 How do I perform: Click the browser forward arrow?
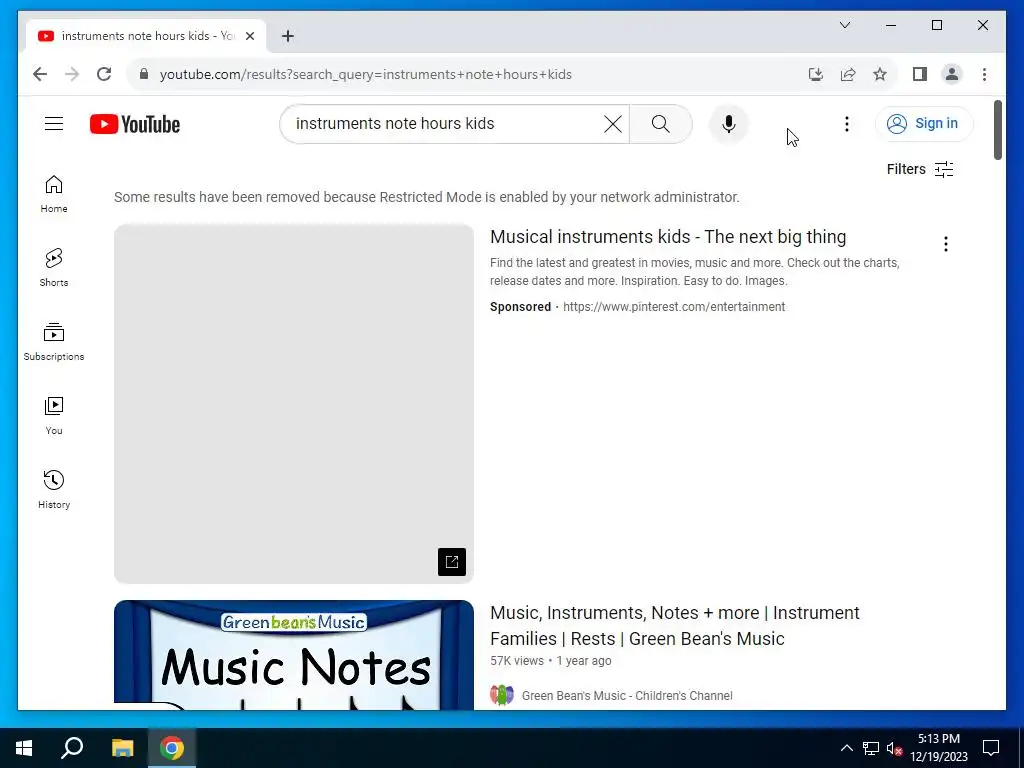(x=72, y=74)
